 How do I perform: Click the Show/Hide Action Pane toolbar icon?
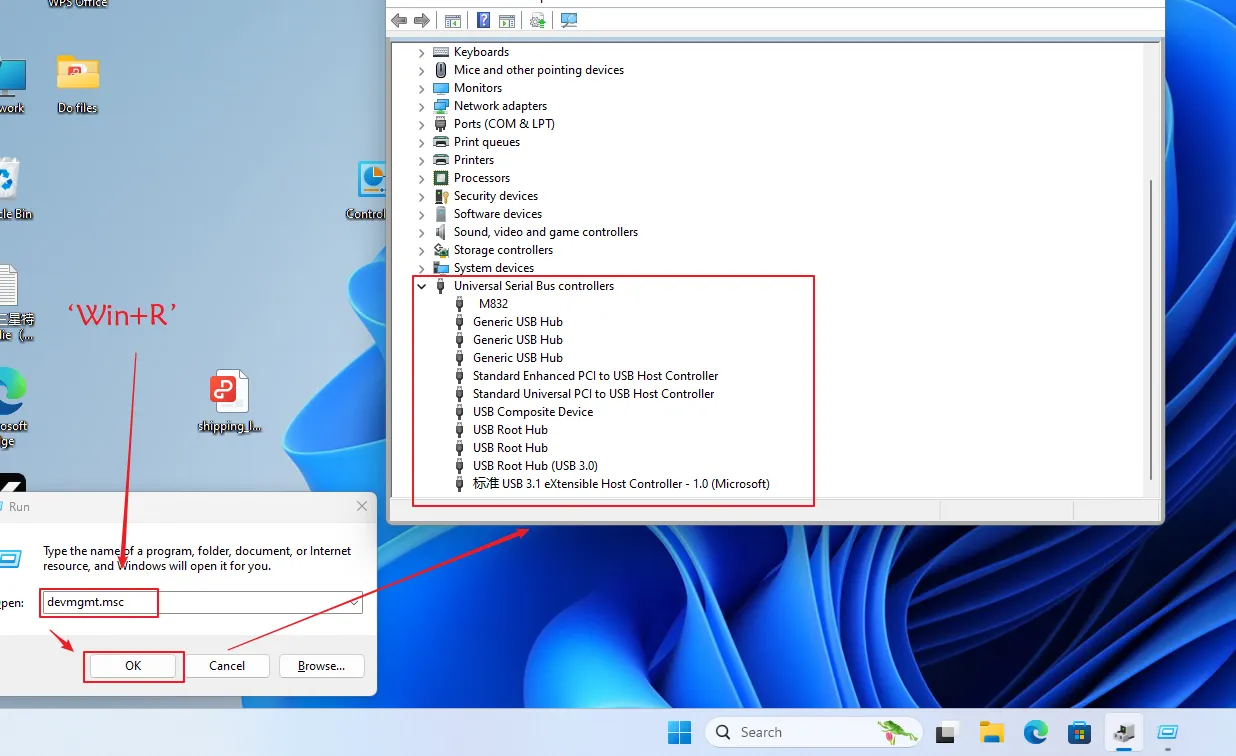pyautogui.click(x=507, y=20)
